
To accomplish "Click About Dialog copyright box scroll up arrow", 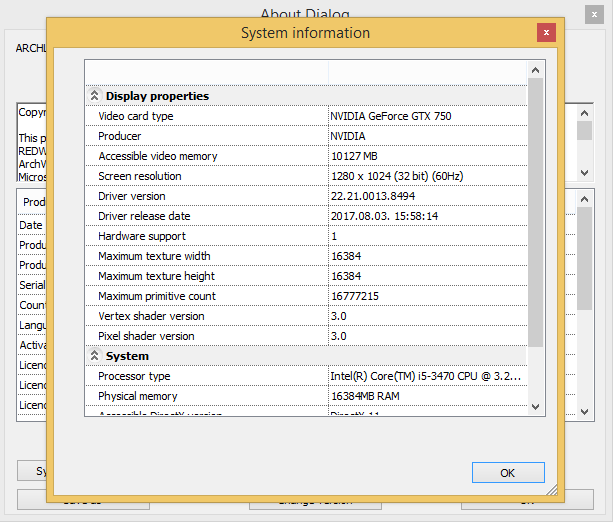I will [x=584, y=113].
